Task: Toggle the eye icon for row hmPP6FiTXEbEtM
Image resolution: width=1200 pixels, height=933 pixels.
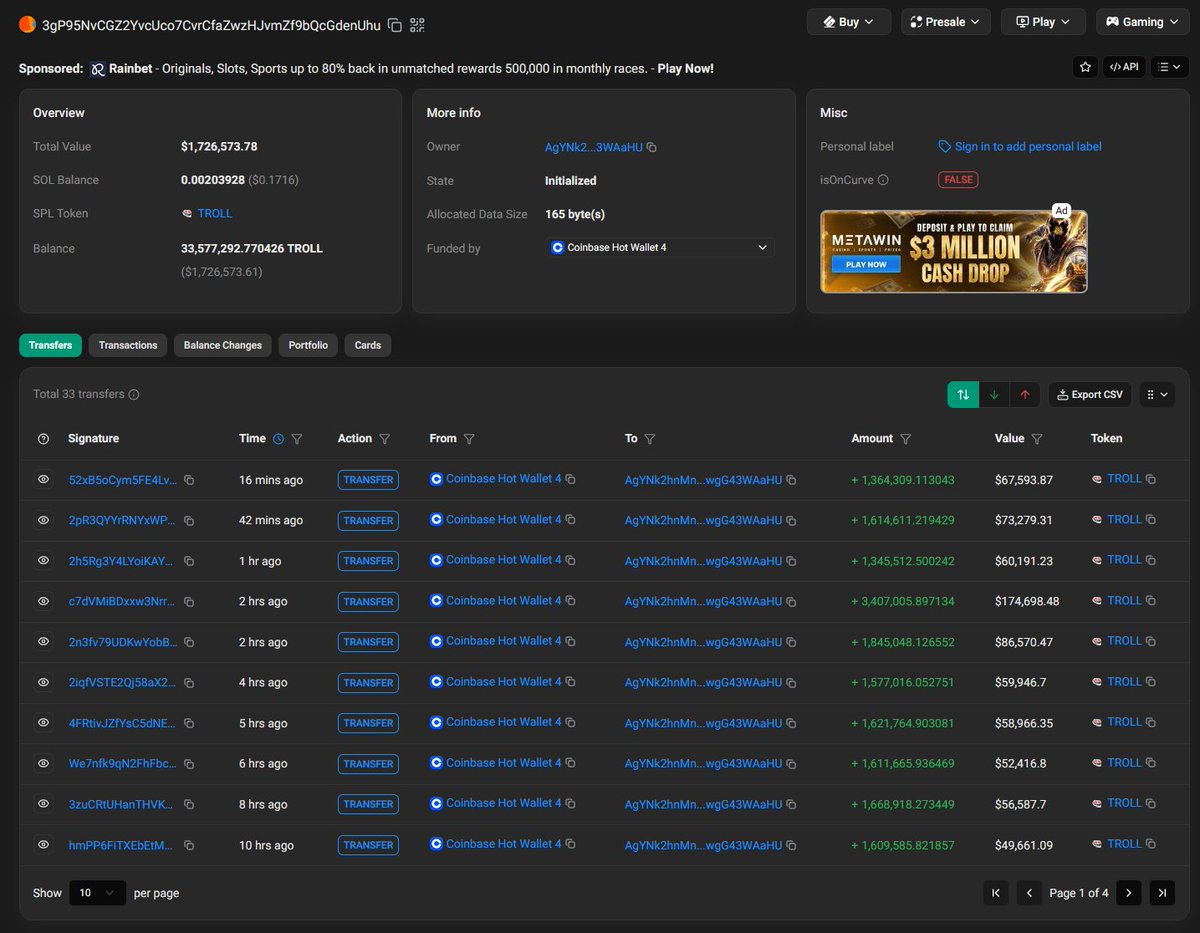Action: click(43, 845)
